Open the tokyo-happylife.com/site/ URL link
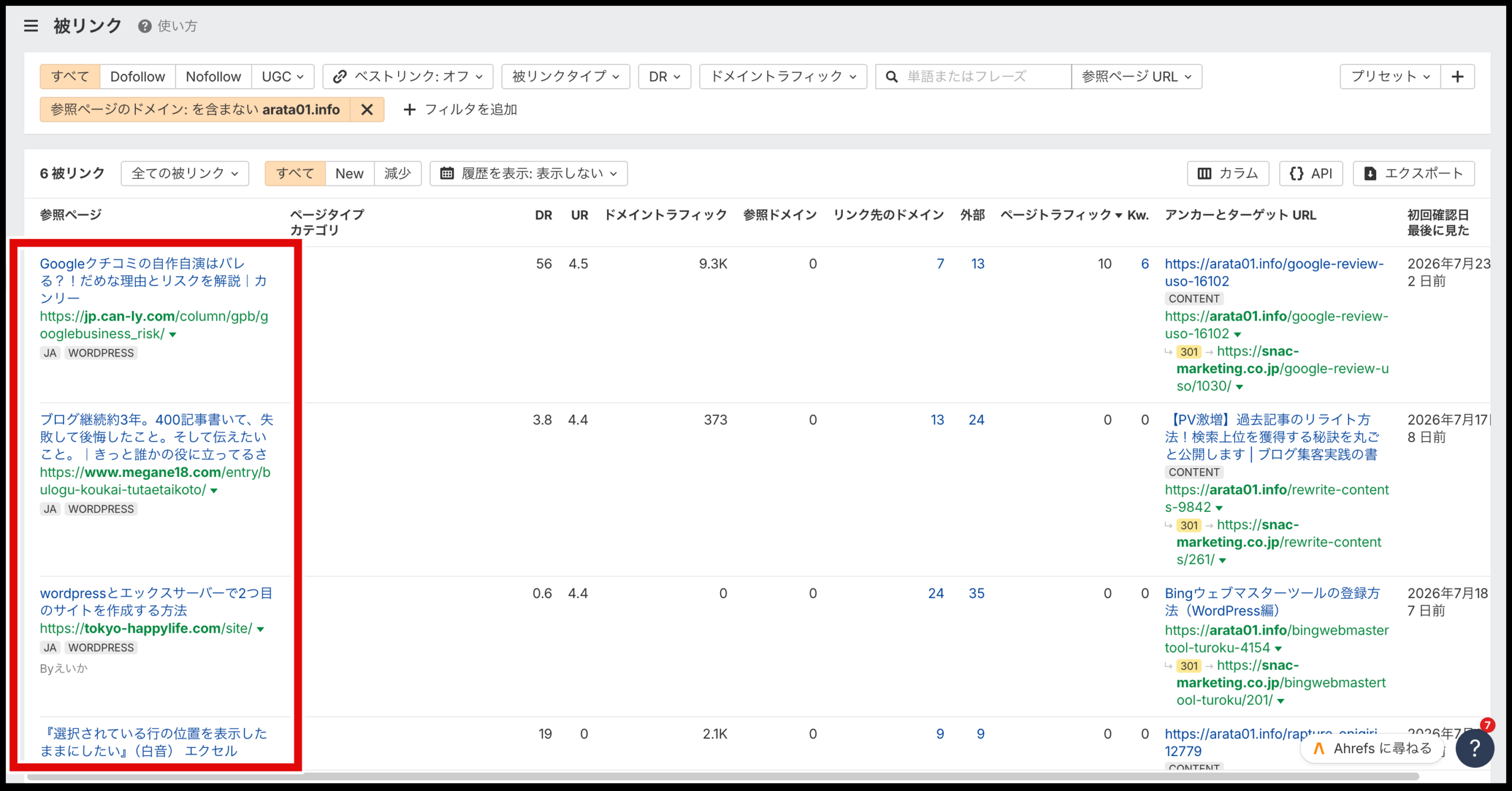Screen dimensions: 1512x791 coord(146,629)
